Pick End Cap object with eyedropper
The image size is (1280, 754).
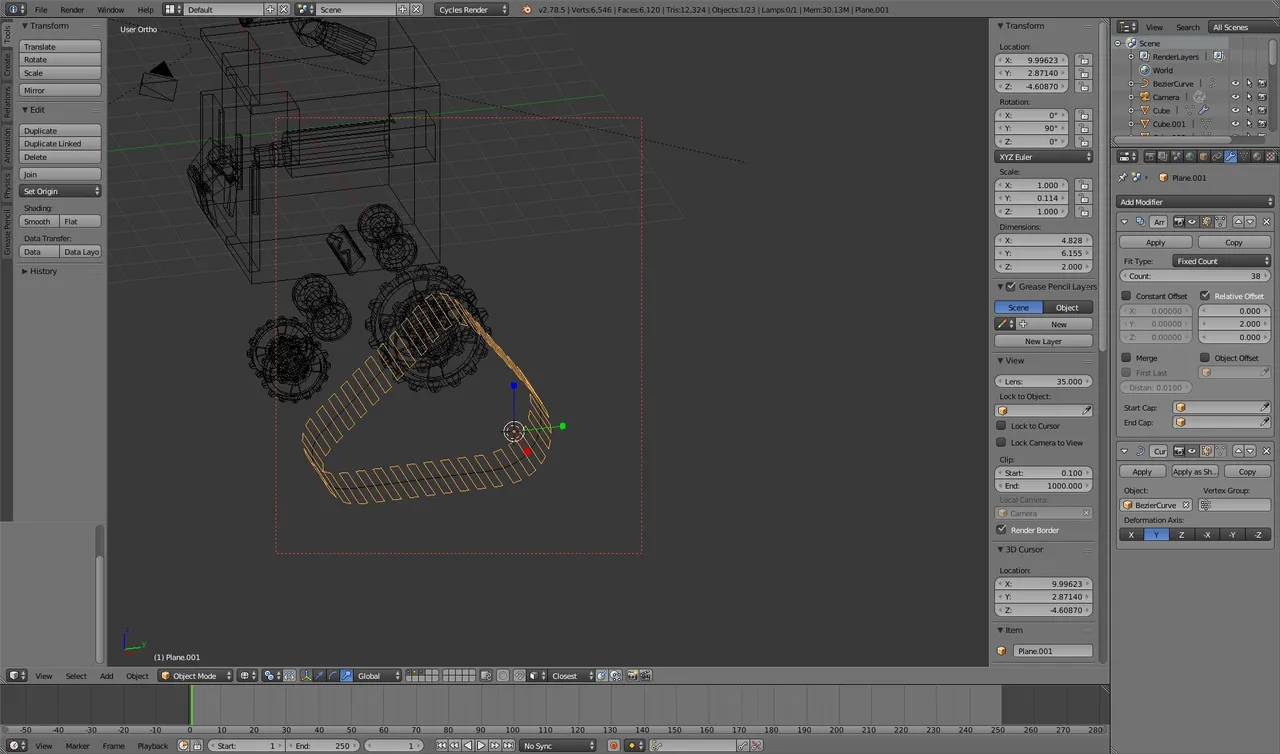pyautogui.click(x=1265, y=422)
